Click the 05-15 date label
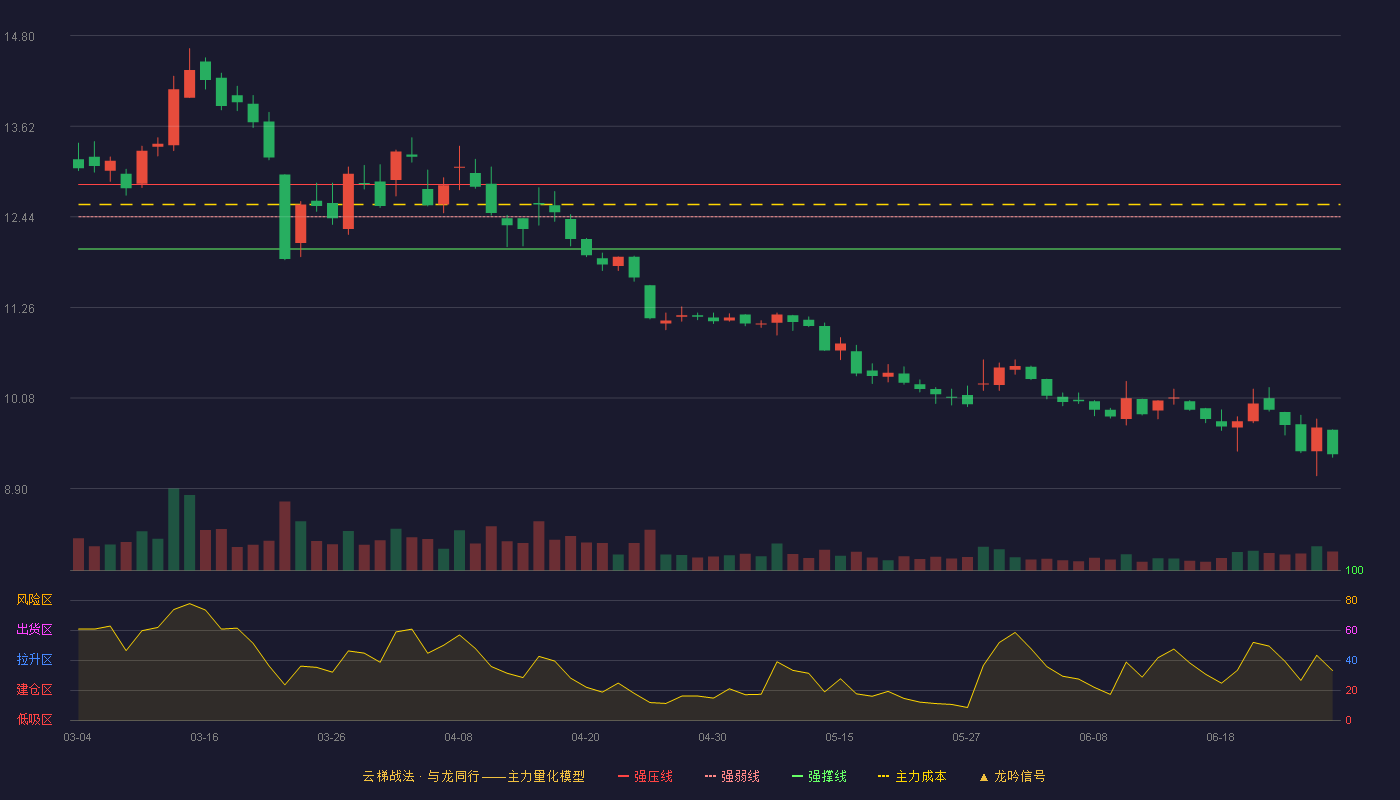The width and height of the screenshot is (1400, 800). point(839,737)
